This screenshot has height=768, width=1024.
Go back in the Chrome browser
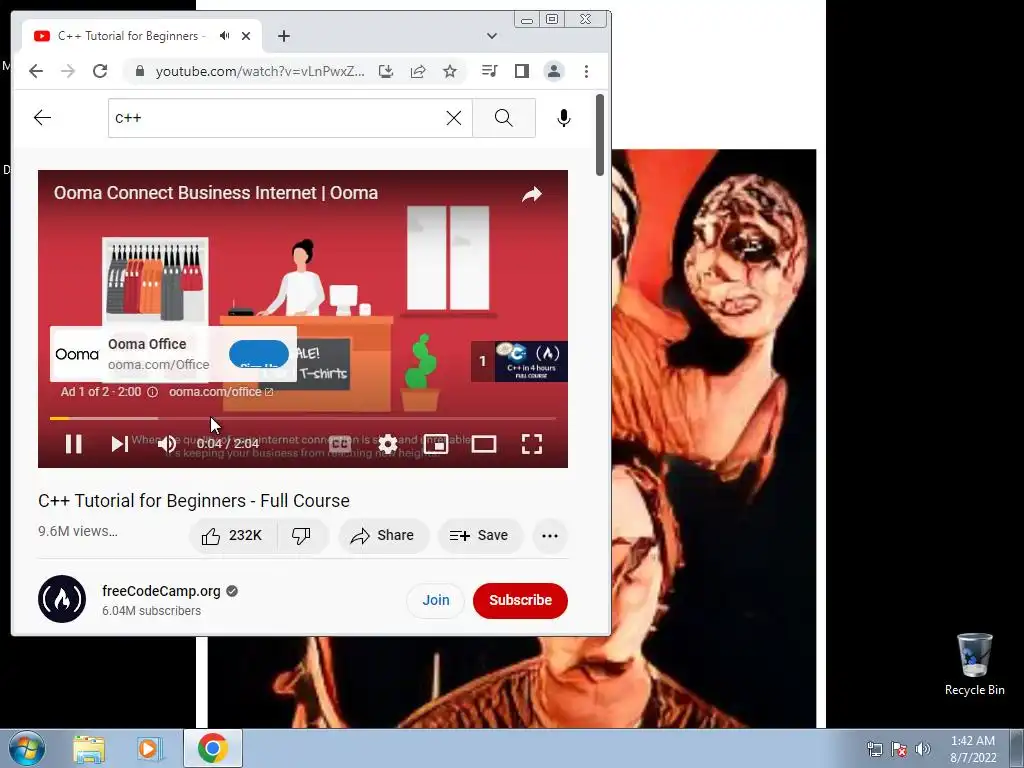pos(36,71)
